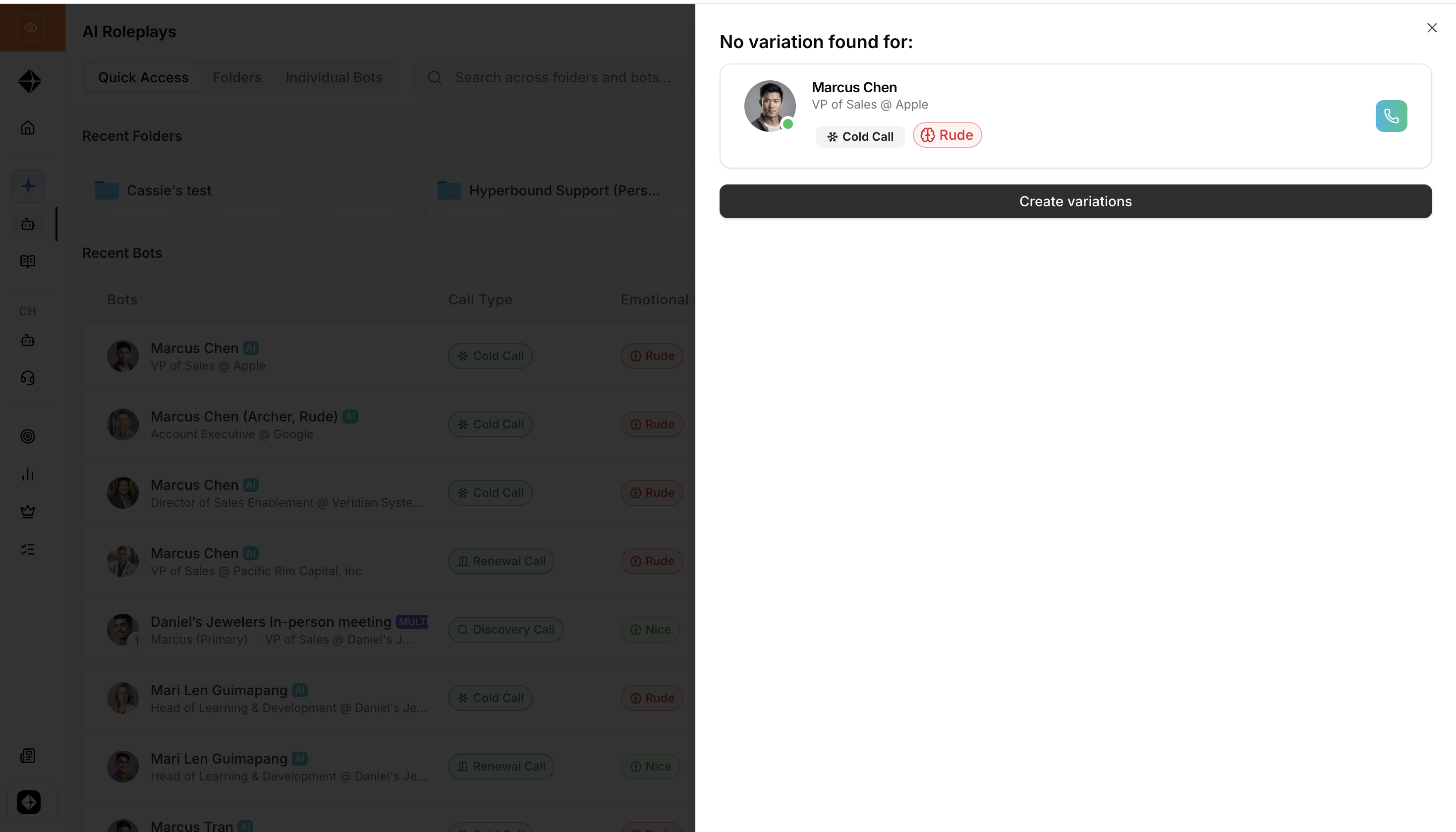Click the green phone call icon for Marcus Chen
1456x832 pixels.
pos(1391,116)
